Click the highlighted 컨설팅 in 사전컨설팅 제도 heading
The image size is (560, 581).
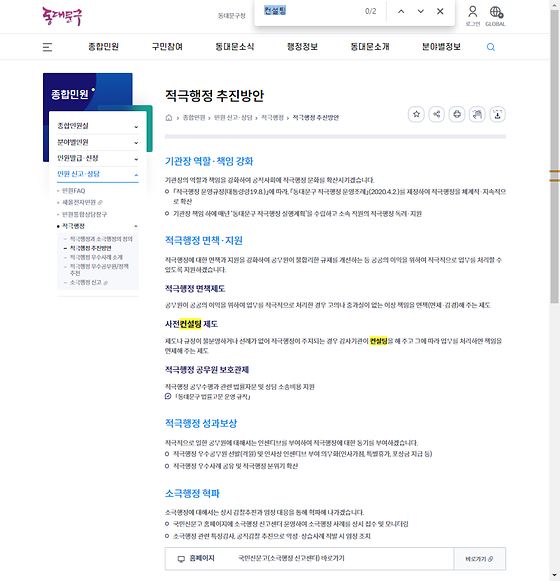pyautogui.click(x=190, y=324)
